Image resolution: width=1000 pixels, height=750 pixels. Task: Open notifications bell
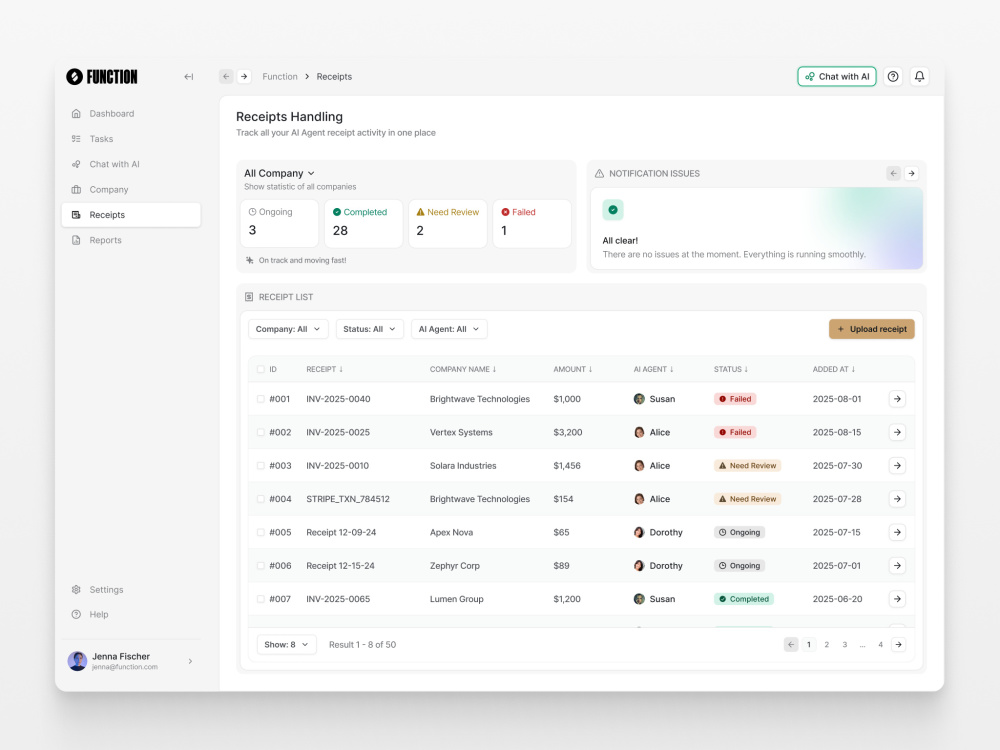919,77
